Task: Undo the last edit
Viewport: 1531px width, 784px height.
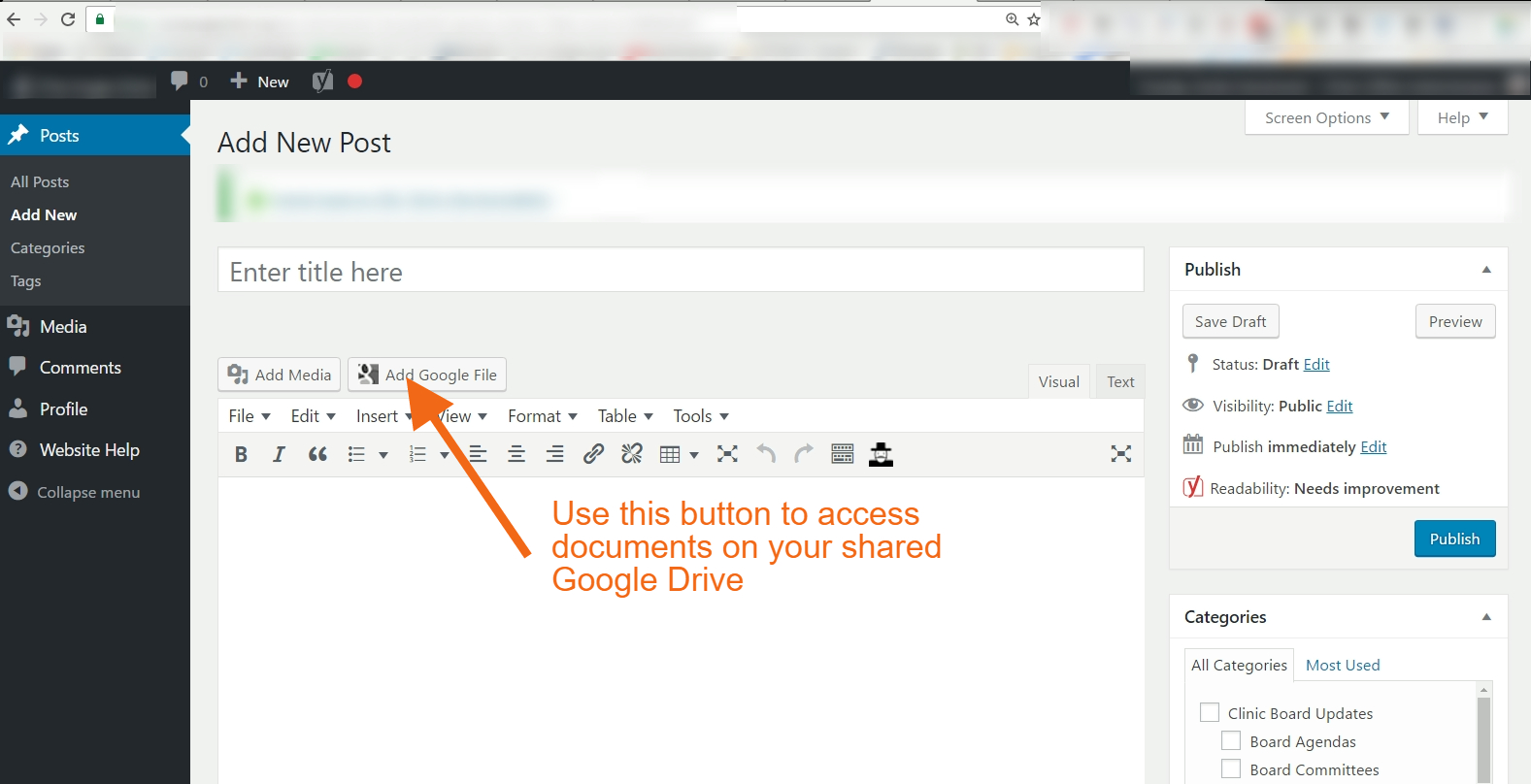Action: click(766, 454)
